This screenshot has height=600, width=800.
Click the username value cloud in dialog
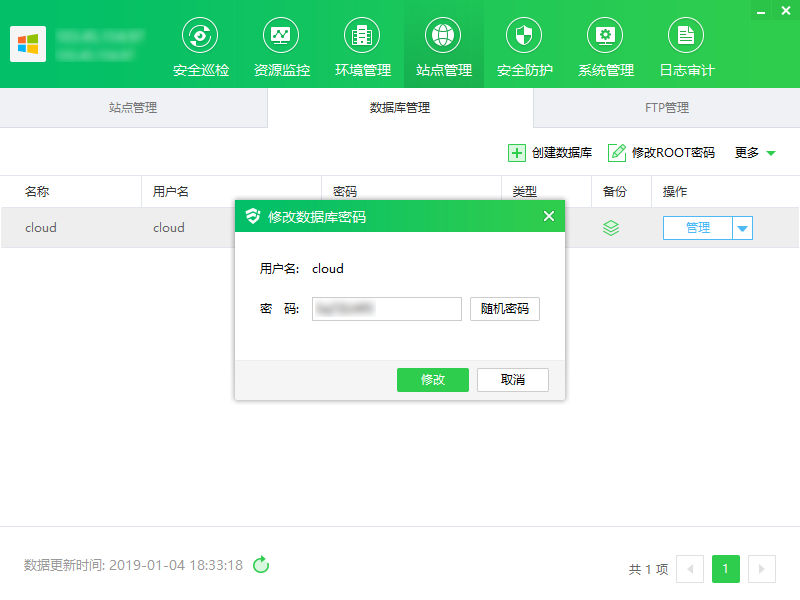[328, 268]
